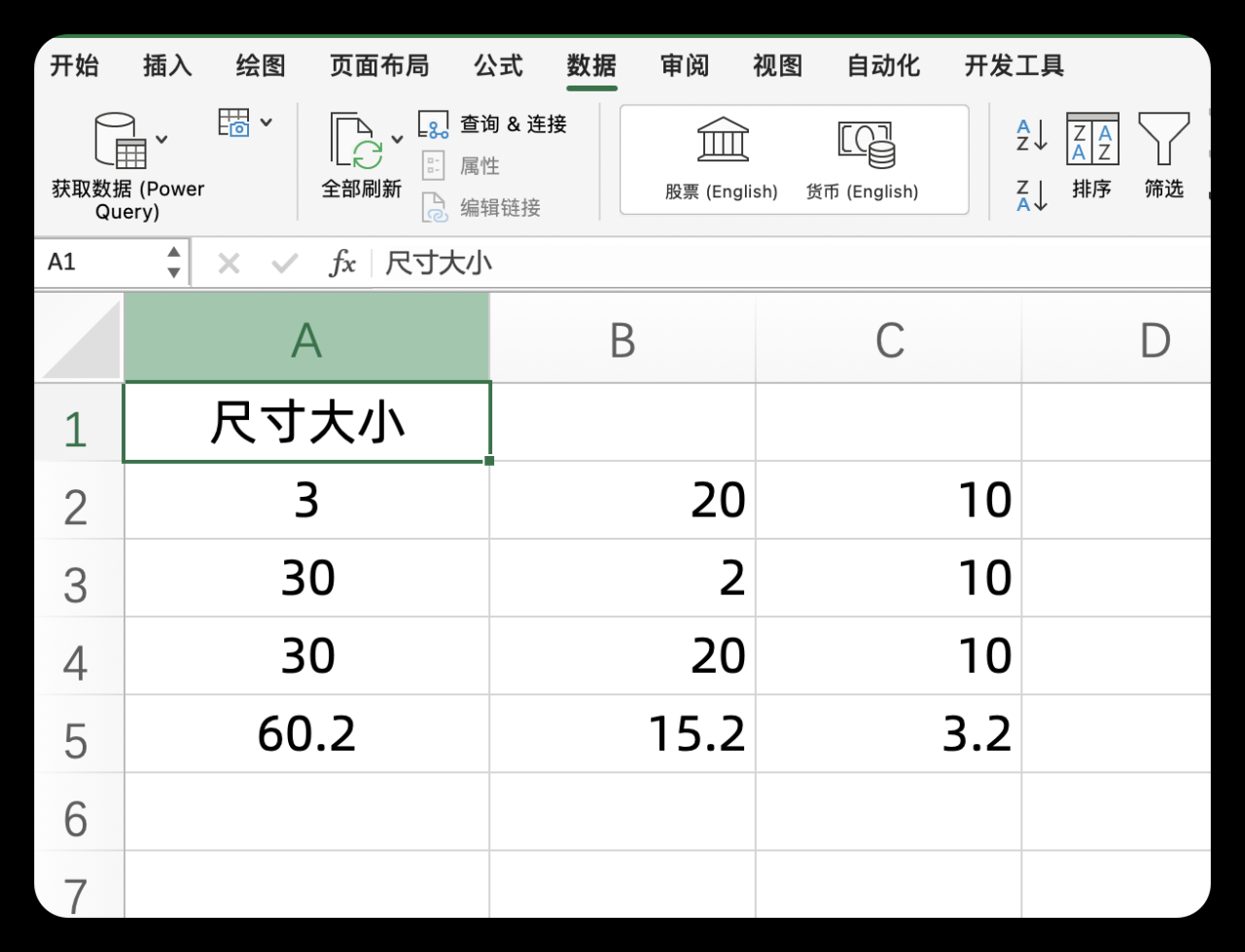
Task: Click cell C2 containing 10
Action: pyautogui.click(x=889, y=501)
